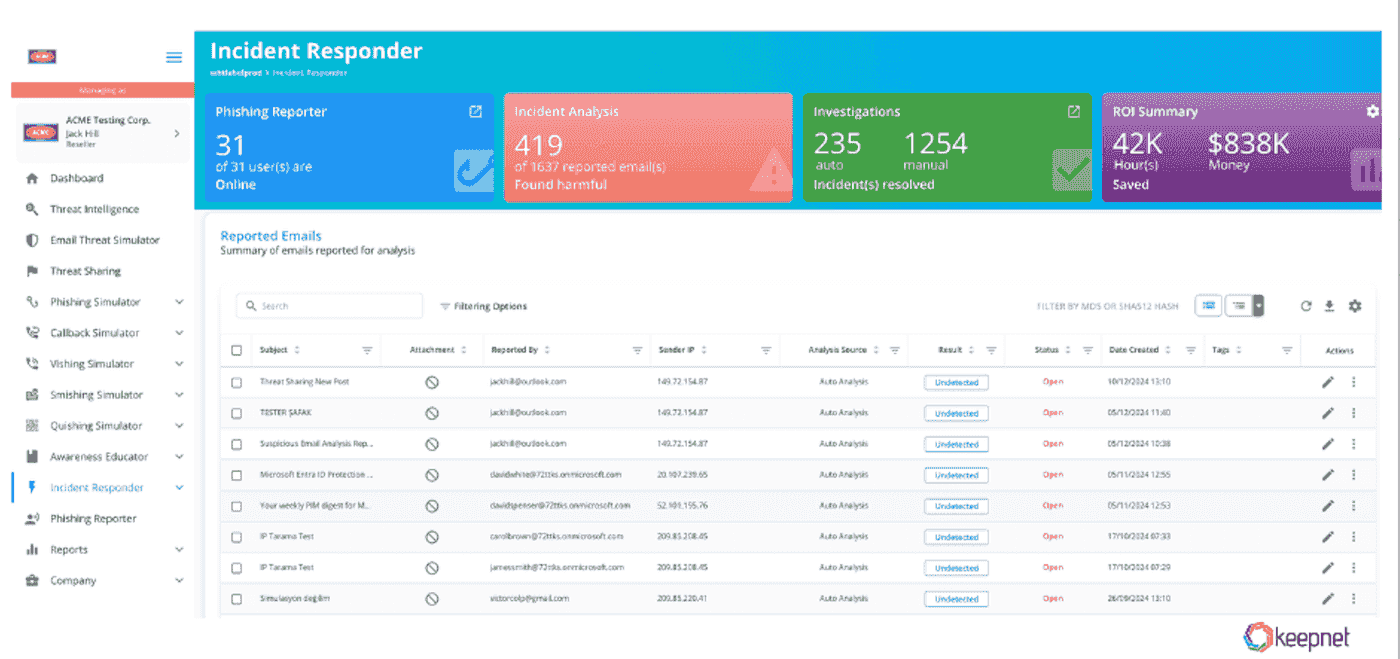Click the search input field

click(329, 306)
